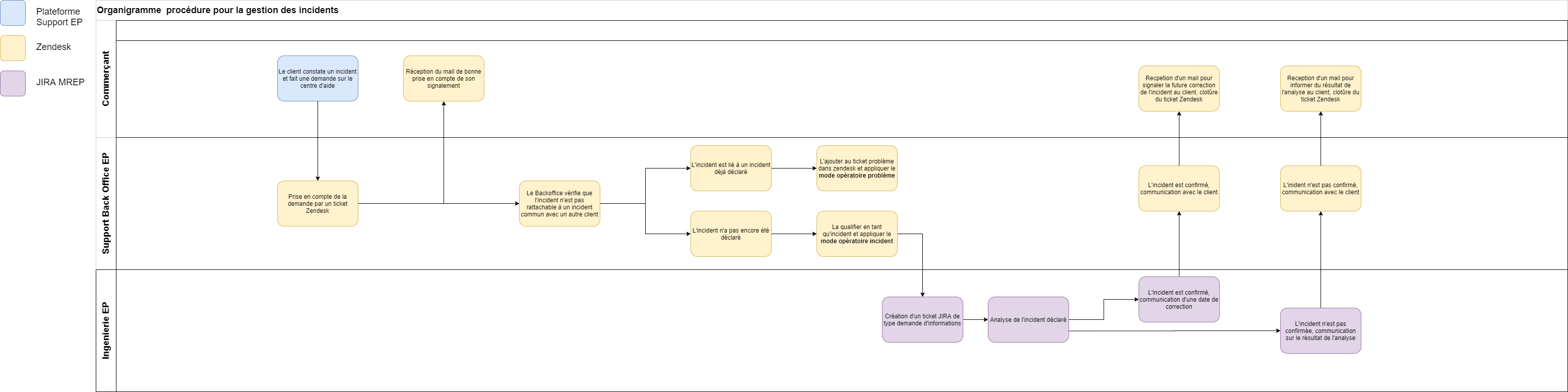Screen dimensions: 1568x392
Task: Click 'L'incident est lié à un incident déjà déclaré'
Action: pos(730,169)
